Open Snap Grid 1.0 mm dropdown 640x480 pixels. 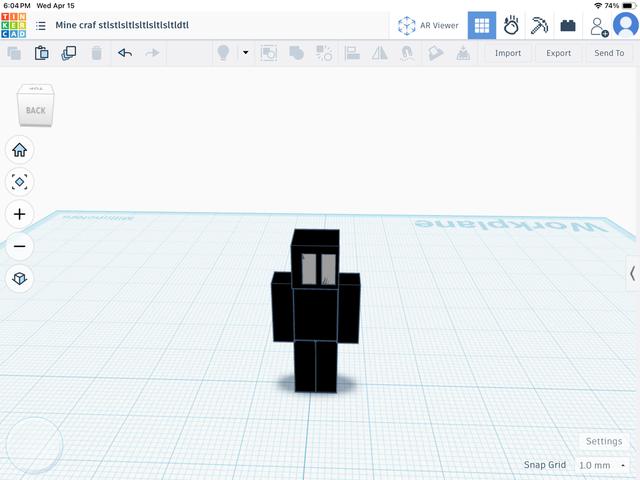click(x=602, y=465)
